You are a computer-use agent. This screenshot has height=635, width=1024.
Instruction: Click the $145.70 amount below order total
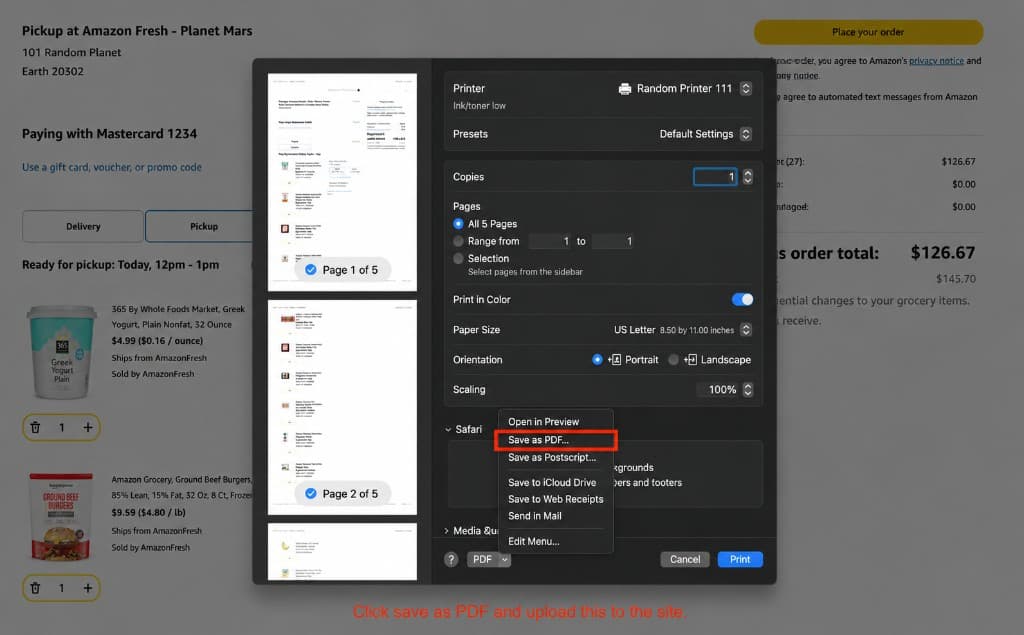point(955,279)
